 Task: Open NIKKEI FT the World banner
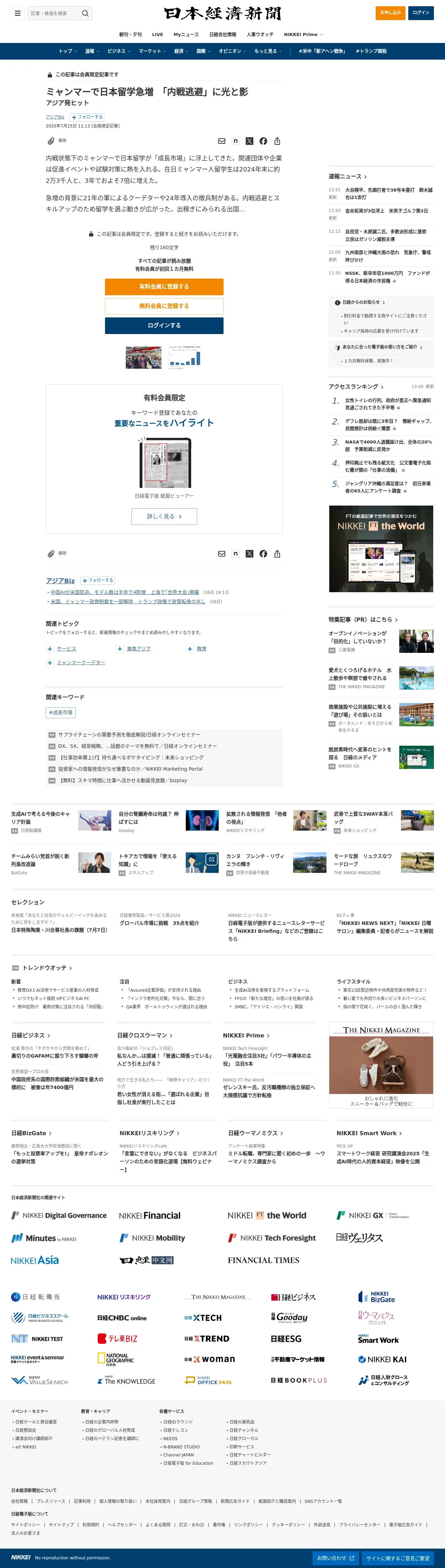pyautogui.click(x=381, y=549)
